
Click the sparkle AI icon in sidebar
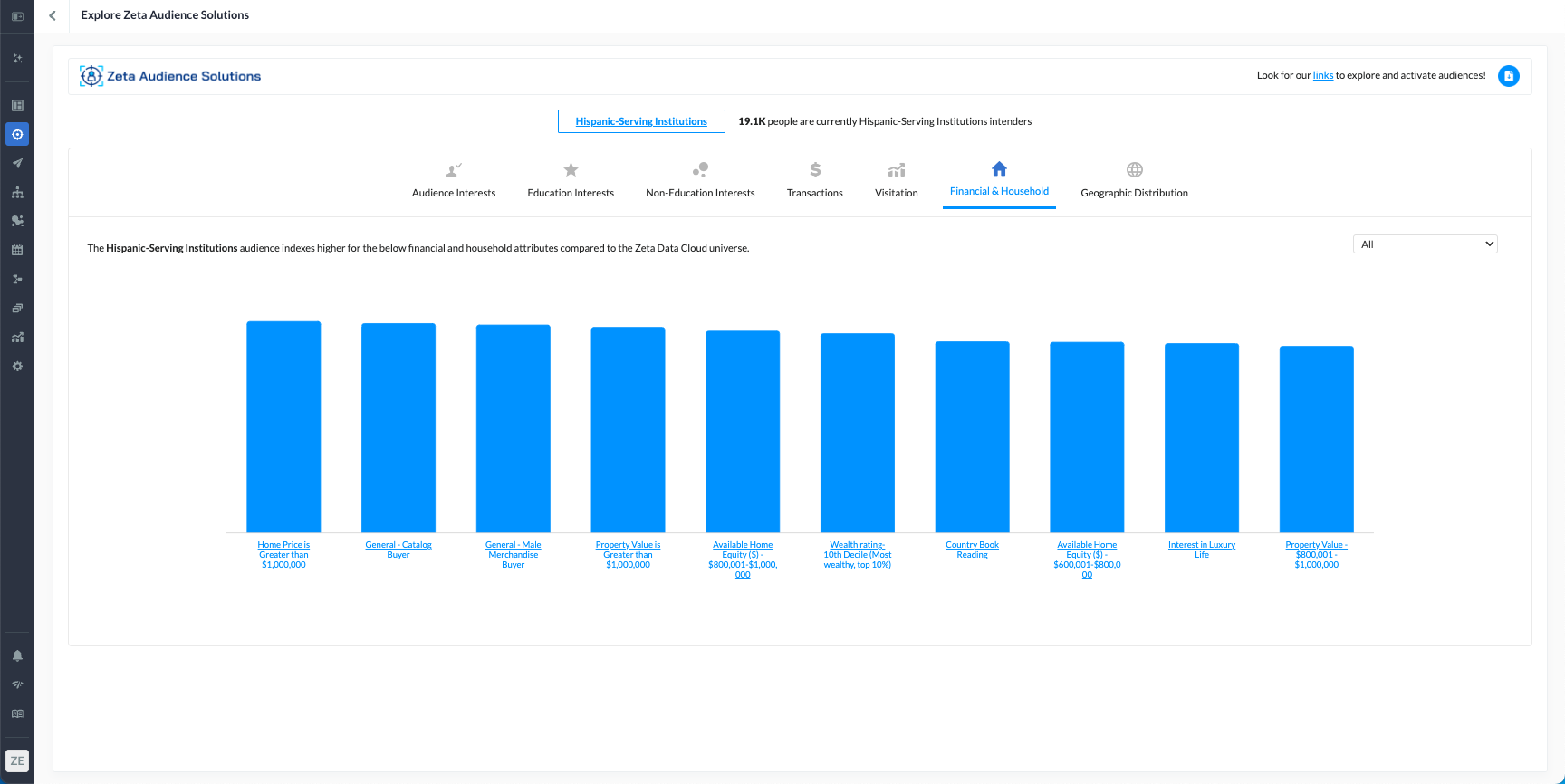click(17, 59)
